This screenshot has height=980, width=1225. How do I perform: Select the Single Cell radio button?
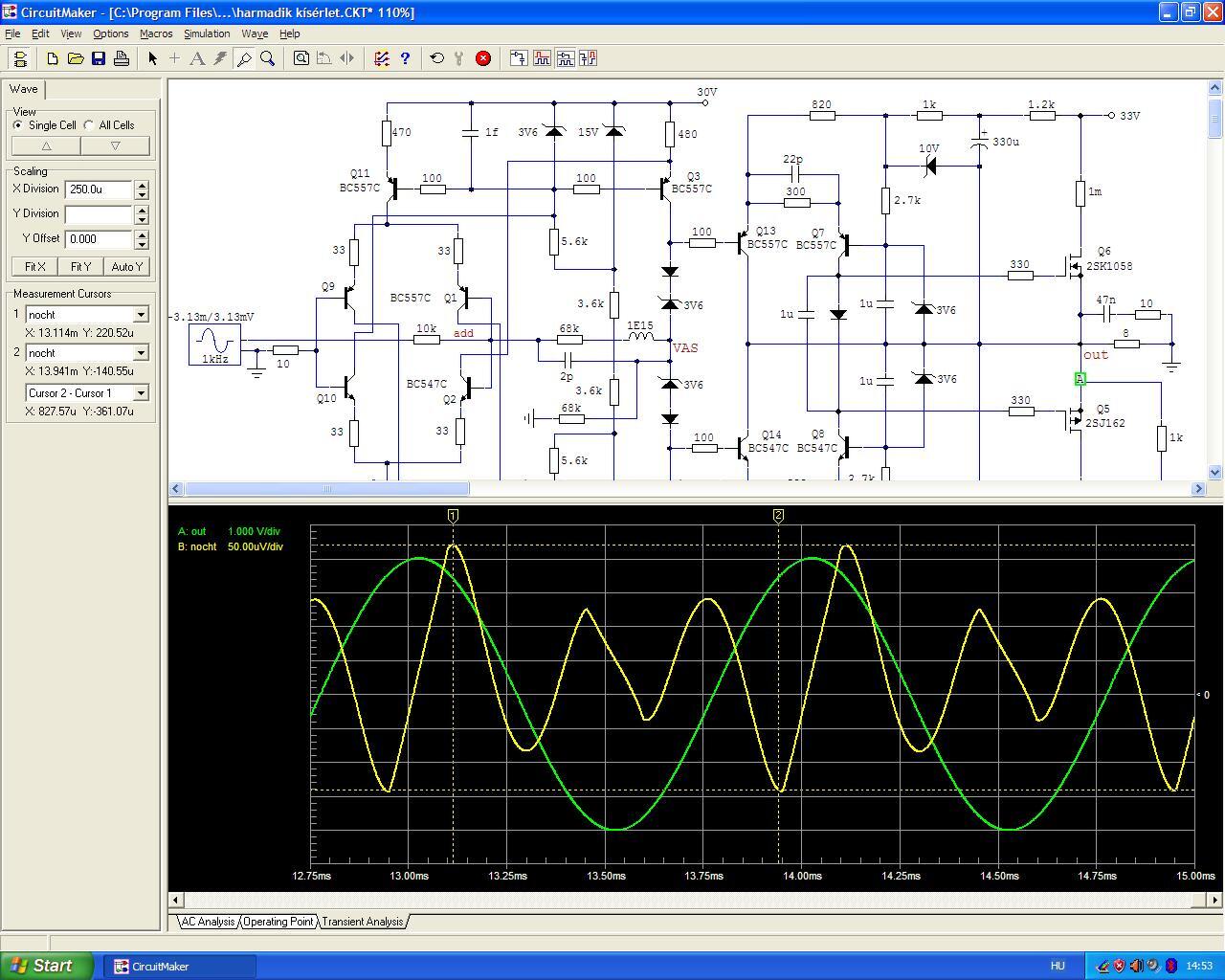(x=18, y=125)
